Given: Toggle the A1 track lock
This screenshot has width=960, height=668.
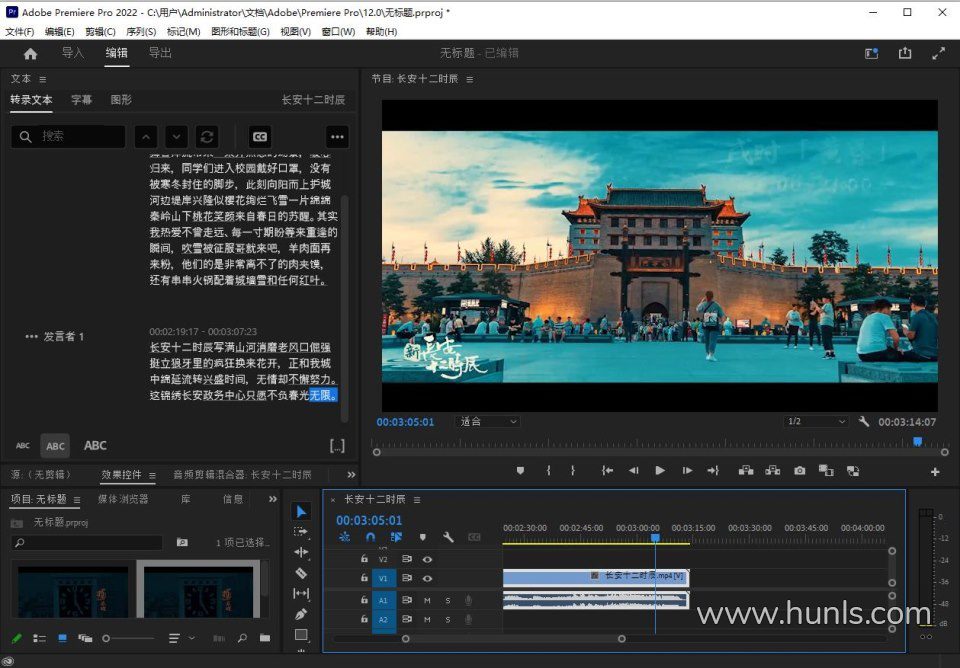Looking at the screenshot, I should (x=364, y=601).
